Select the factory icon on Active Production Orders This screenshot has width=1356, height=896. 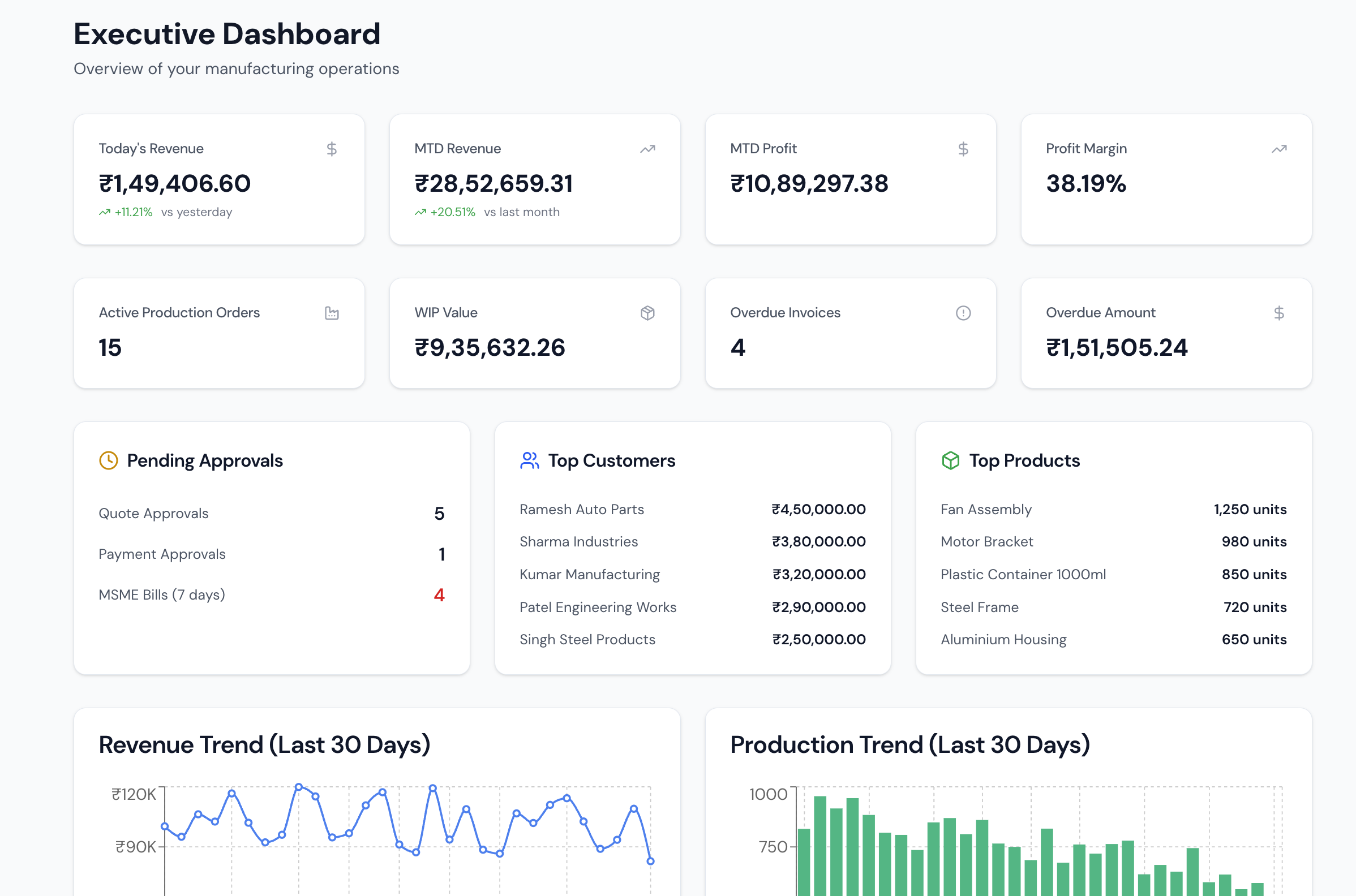[x=332, y=313]
